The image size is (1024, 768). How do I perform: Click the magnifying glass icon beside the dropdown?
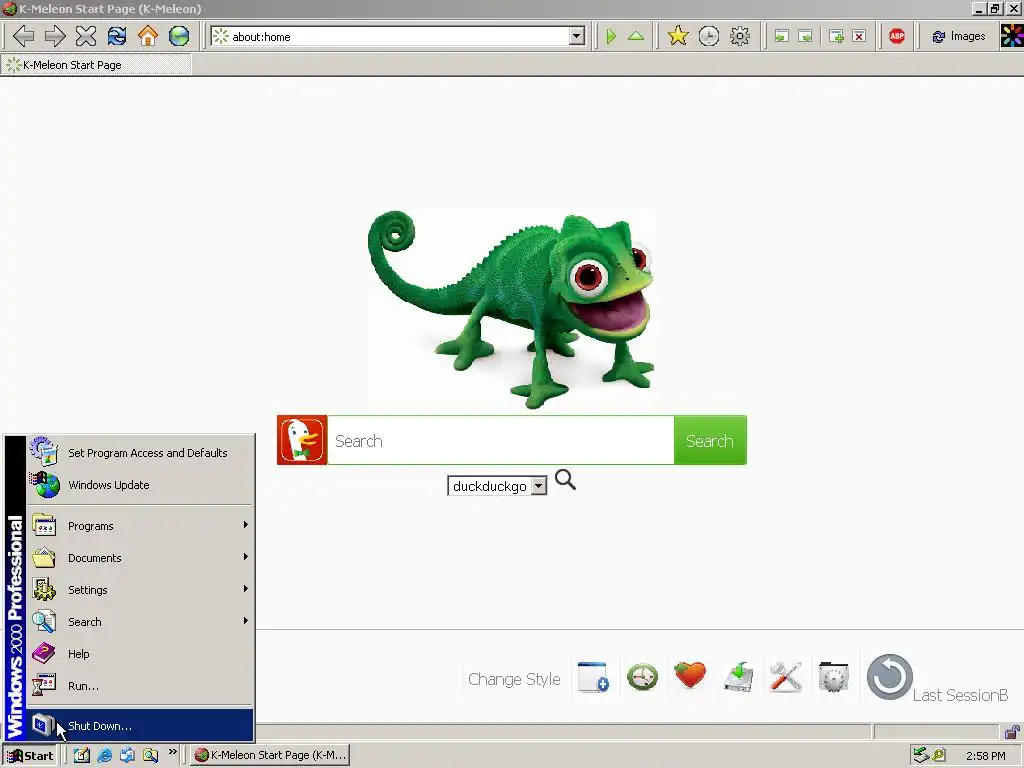click(566, 480)
